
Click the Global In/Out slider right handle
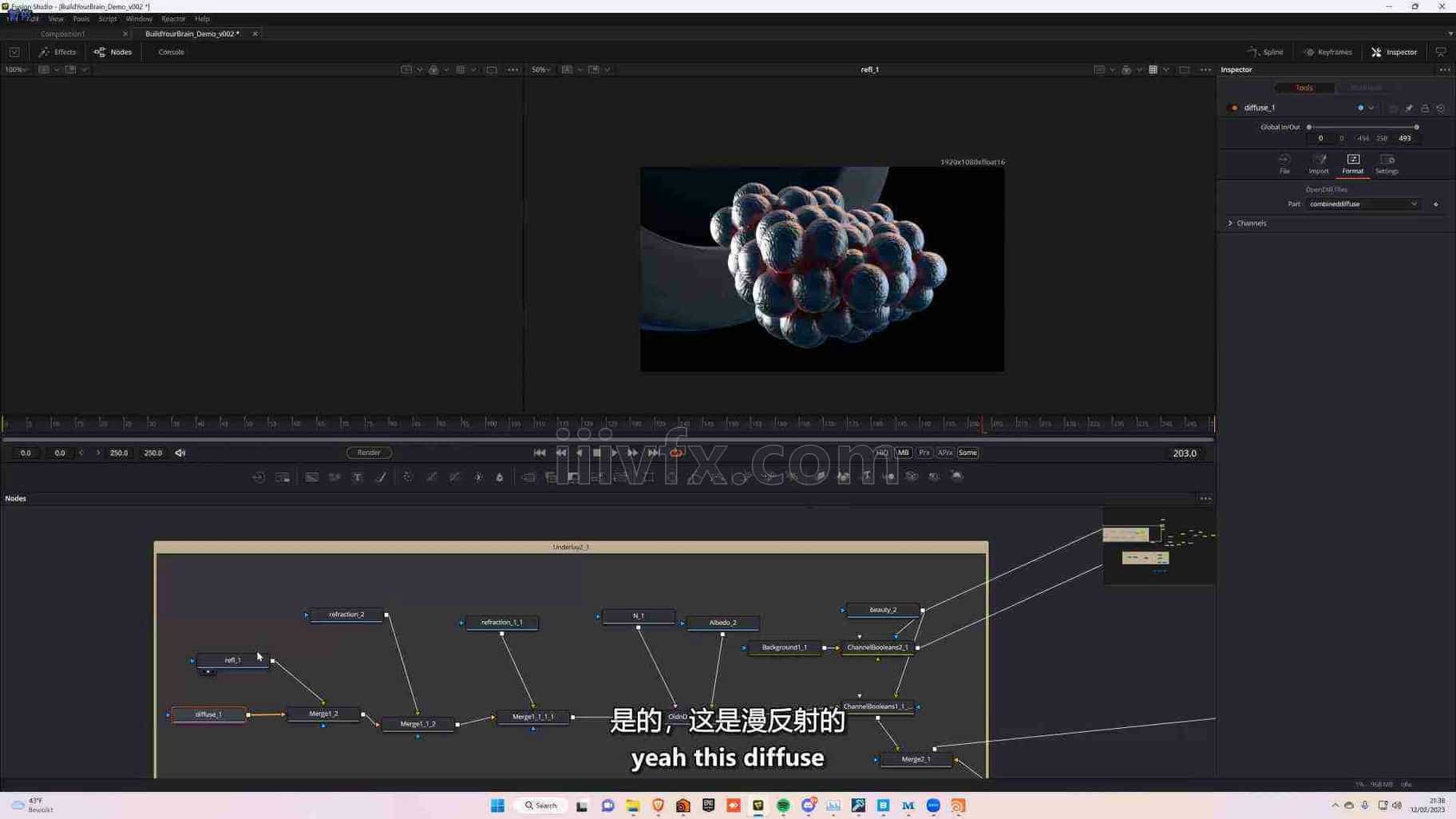tap(1417, 127)
